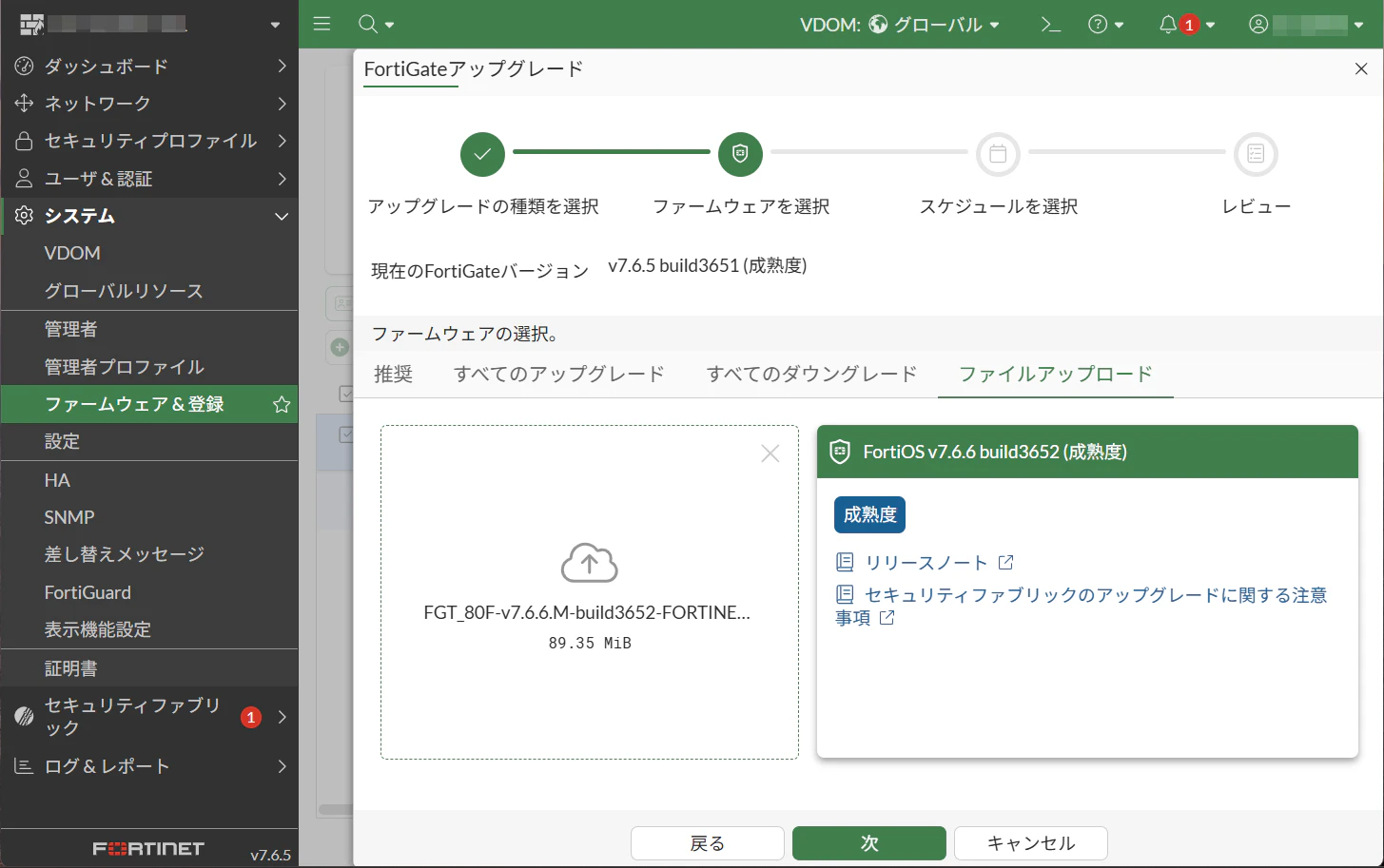Click the スケジュールを選択 calendar step icon

click(x=998, y=154)
